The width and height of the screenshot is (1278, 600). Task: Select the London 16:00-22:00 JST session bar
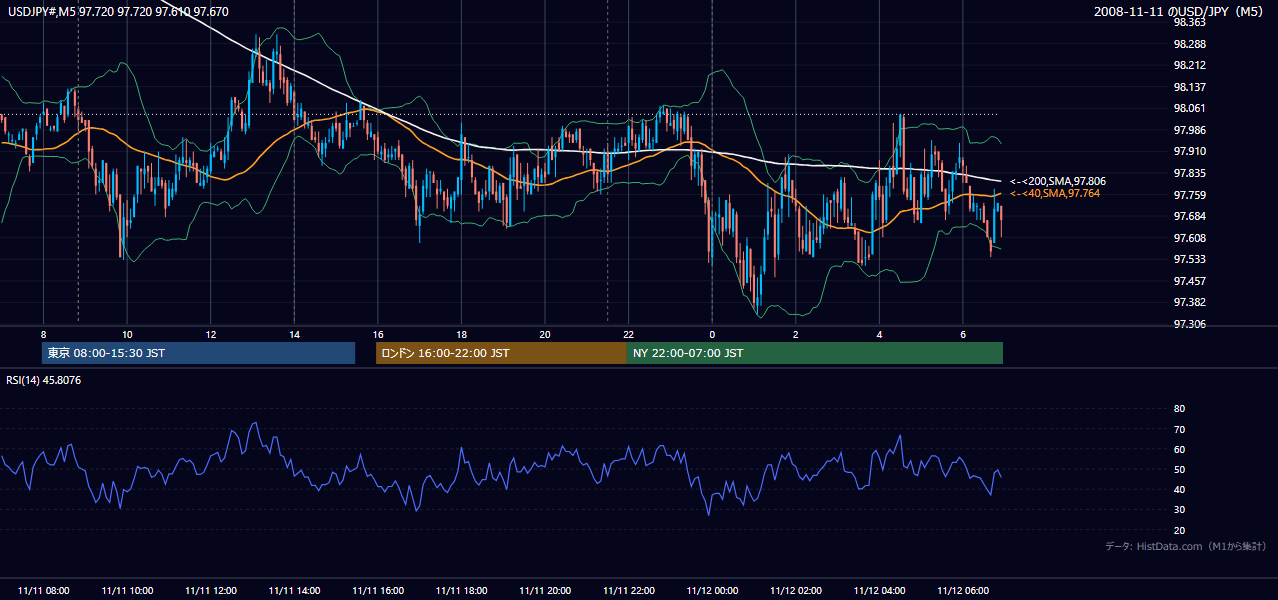click(x=501, y=353)
